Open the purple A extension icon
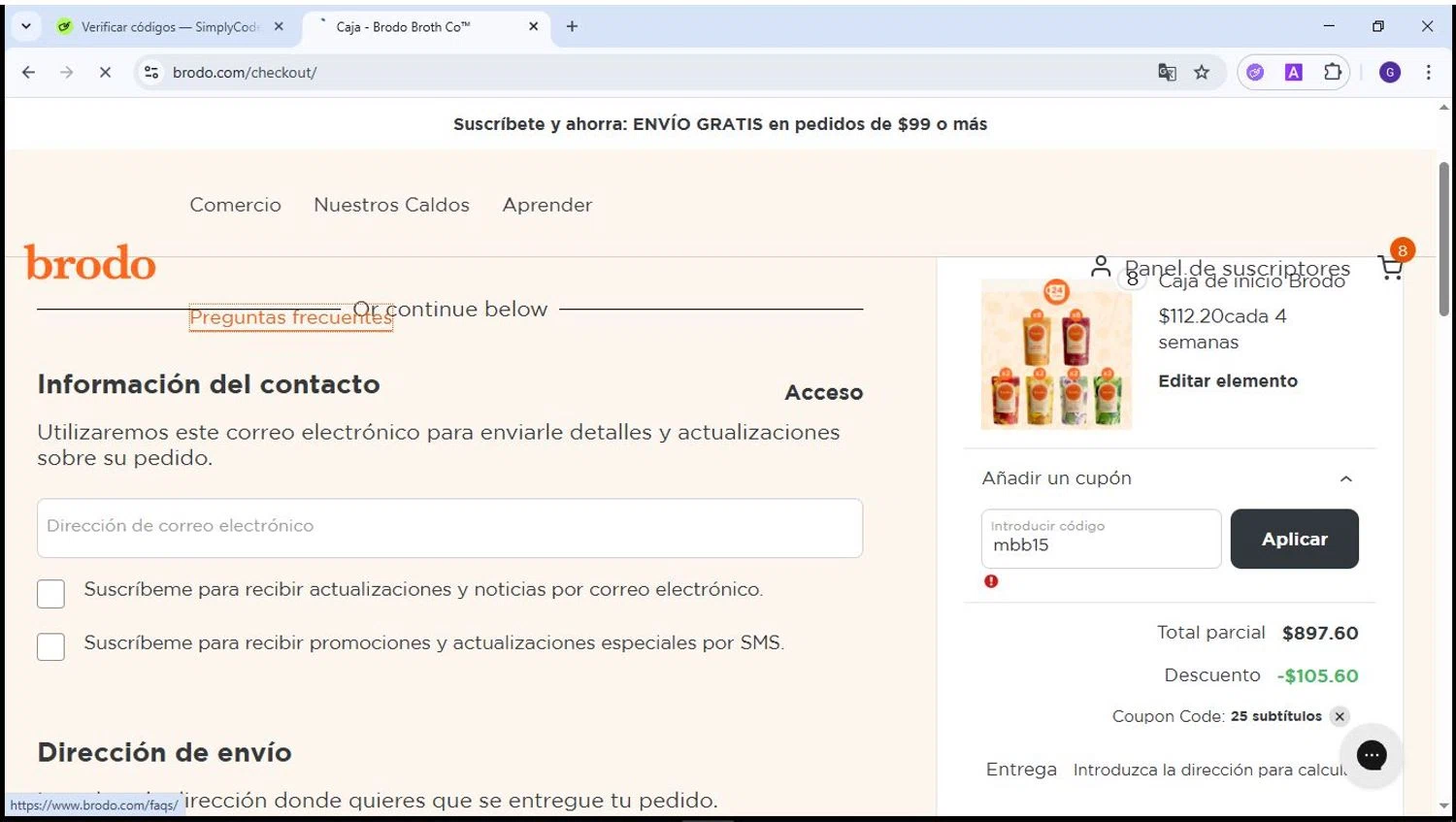1456x822 pixels. point(1294,72)
